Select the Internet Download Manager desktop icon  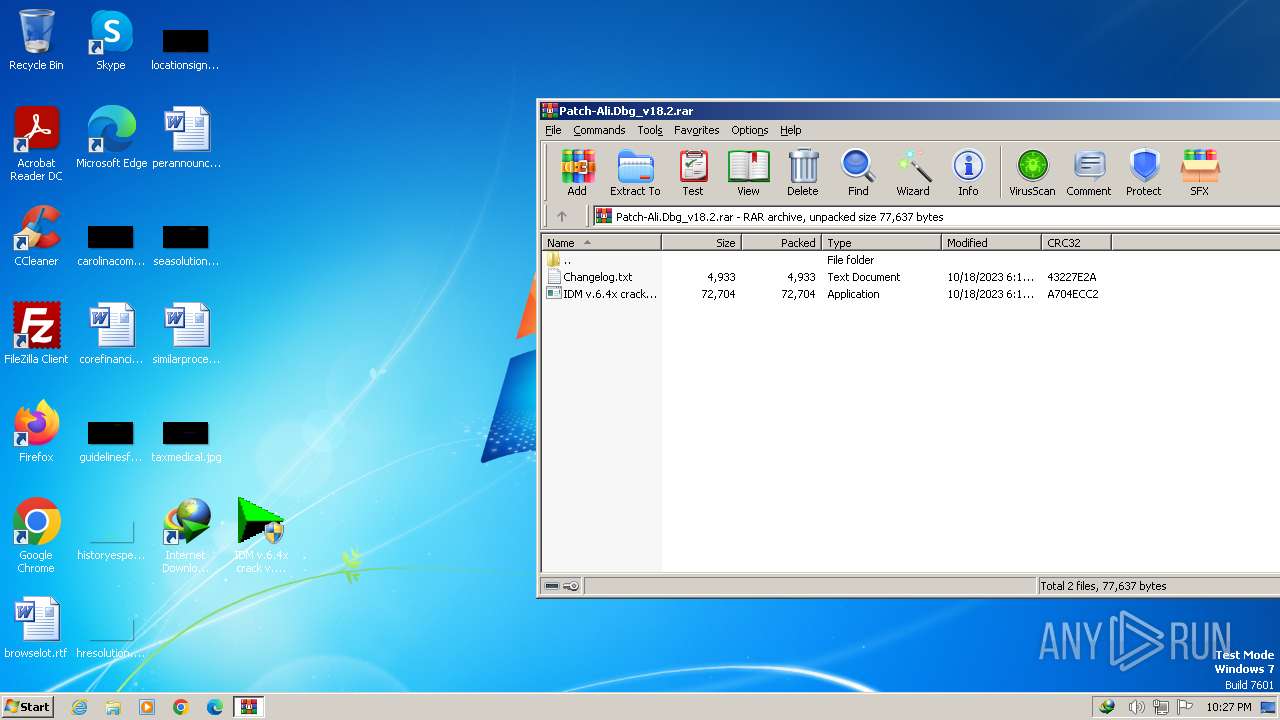coord(186,536)
